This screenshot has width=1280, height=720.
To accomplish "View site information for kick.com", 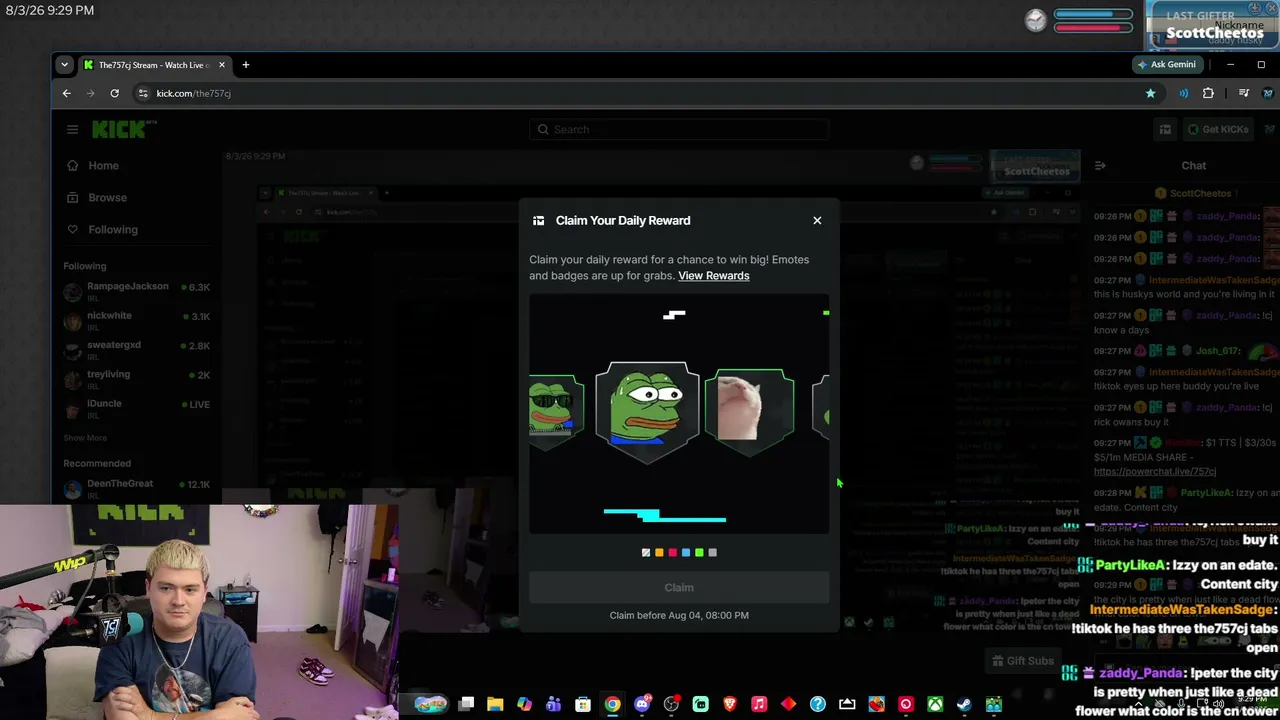I will coord(143,93).
